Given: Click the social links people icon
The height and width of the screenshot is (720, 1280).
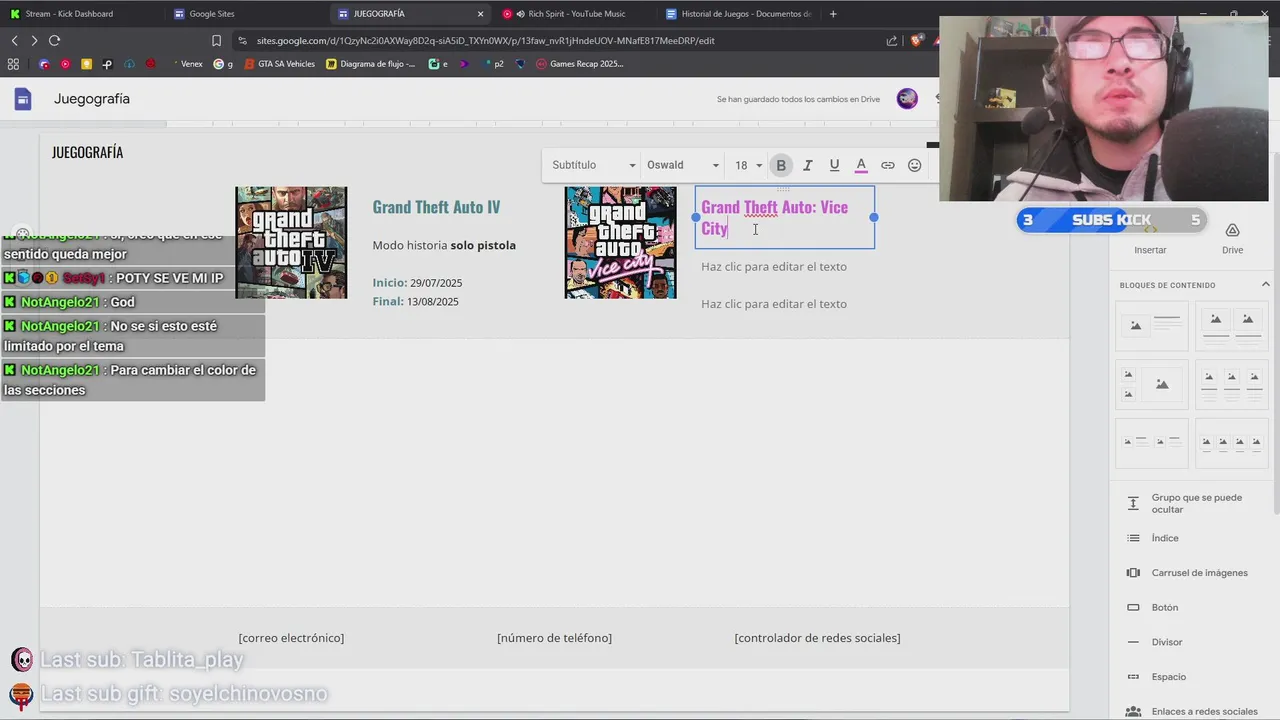Looking at the screenshot, I should pyautogui.click(x=1133, y=712).
